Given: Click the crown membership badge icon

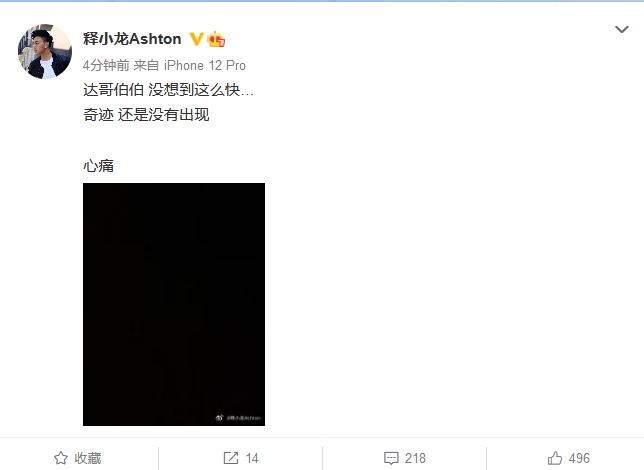Looking at the screenshot, I should click(216, 39).
